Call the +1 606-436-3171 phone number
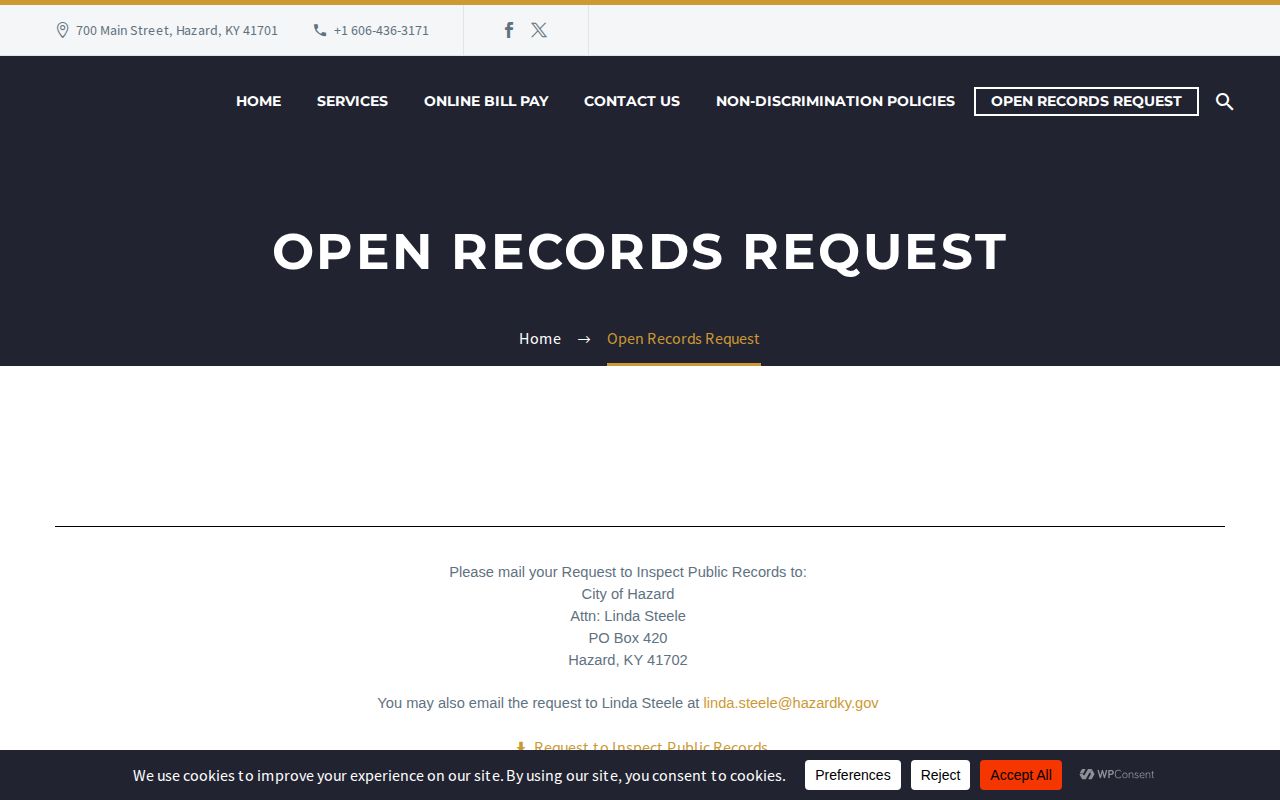1280x800 pixels. (x=381, y=30)
